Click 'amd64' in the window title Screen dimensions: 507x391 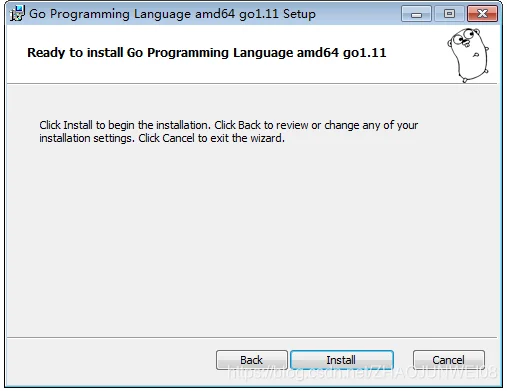coord(215,14)
